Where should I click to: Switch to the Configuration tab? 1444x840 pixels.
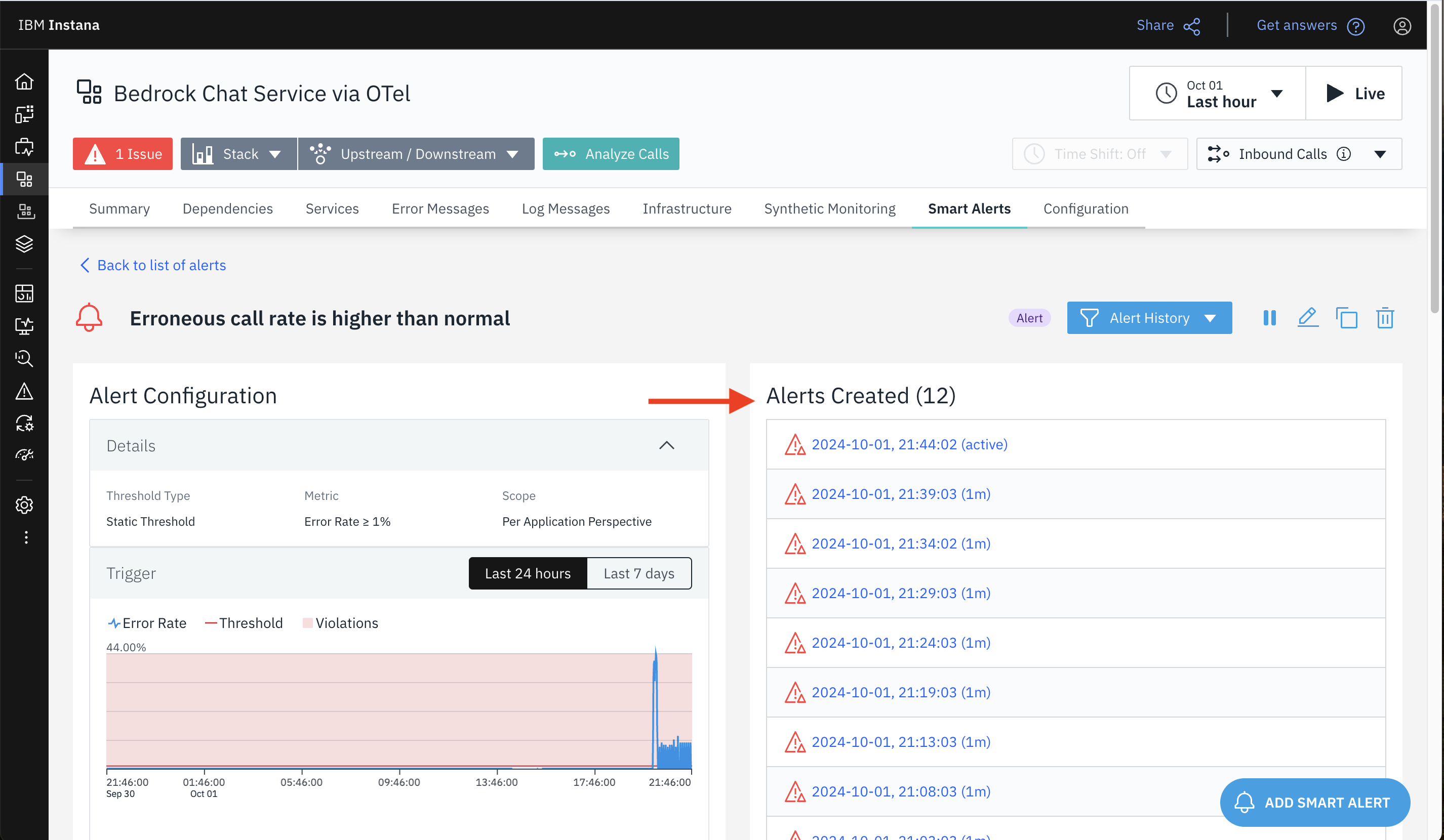coord(1086,208)
